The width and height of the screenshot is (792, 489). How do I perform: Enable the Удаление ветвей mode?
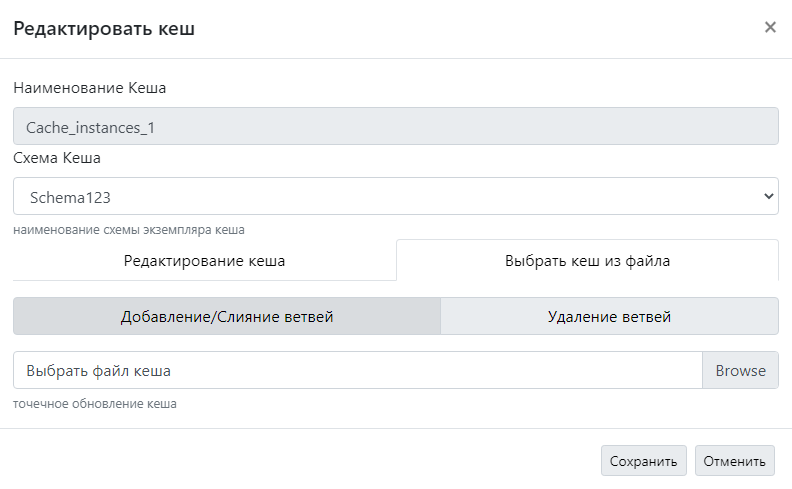609,316
